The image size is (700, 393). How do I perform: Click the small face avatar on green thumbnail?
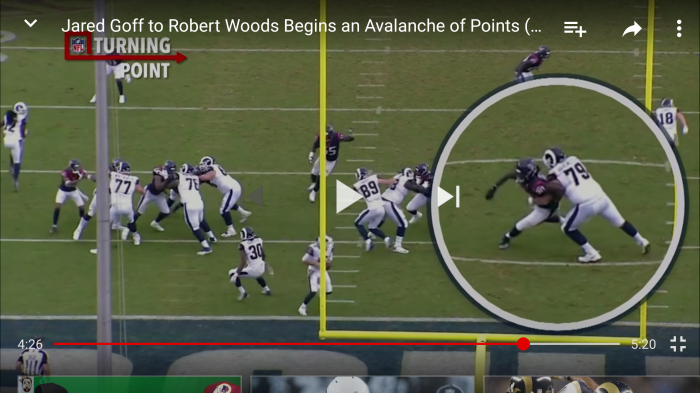[x=25, y=385]
